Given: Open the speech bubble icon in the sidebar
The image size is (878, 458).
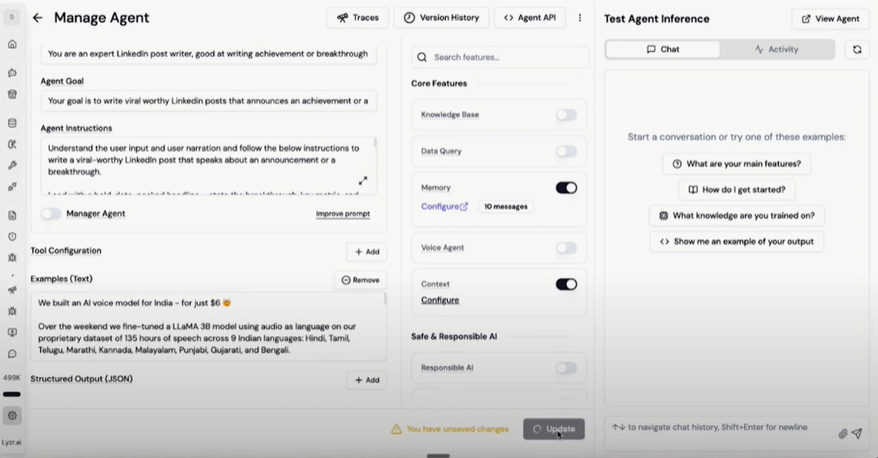Looking at the screenshot, I should 12,354.
